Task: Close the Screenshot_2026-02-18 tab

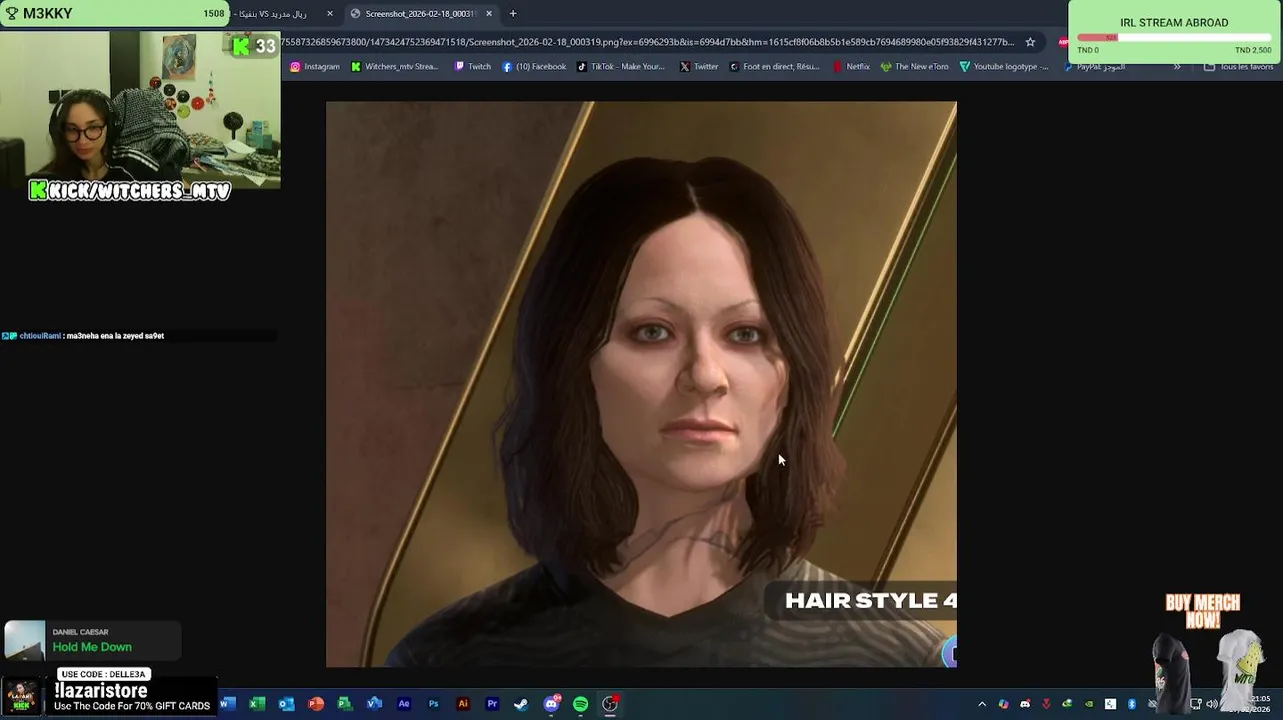Action: [x=489, y=14]
